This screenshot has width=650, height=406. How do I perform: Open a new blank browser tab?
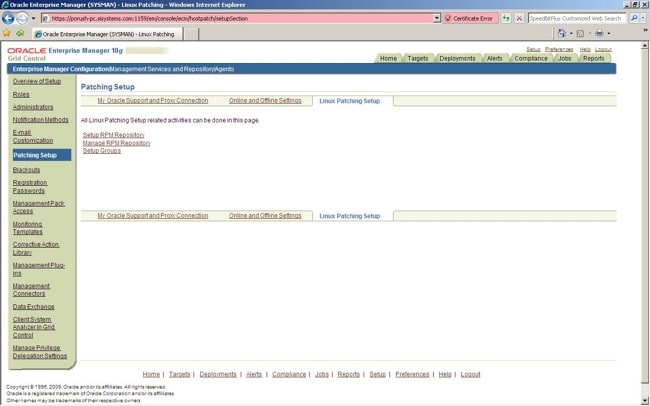[191, 34]
